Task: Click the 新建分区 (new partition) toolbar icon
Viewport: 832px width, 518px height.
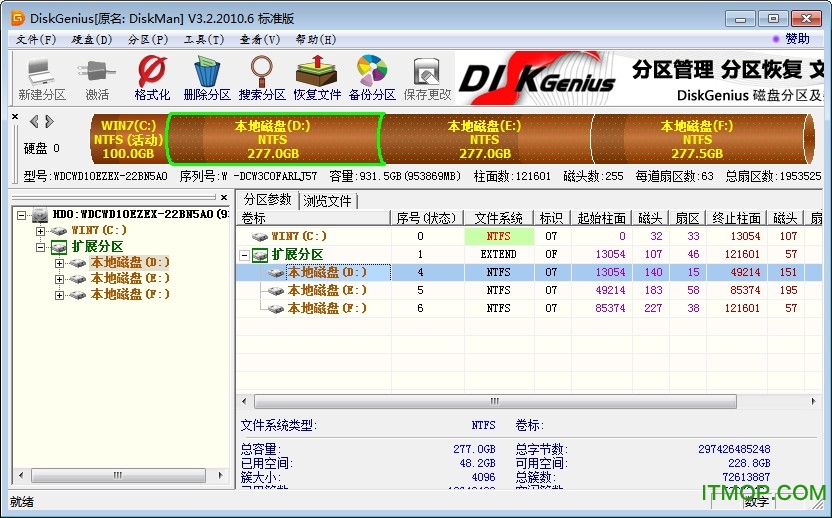Action: point(41,78)
